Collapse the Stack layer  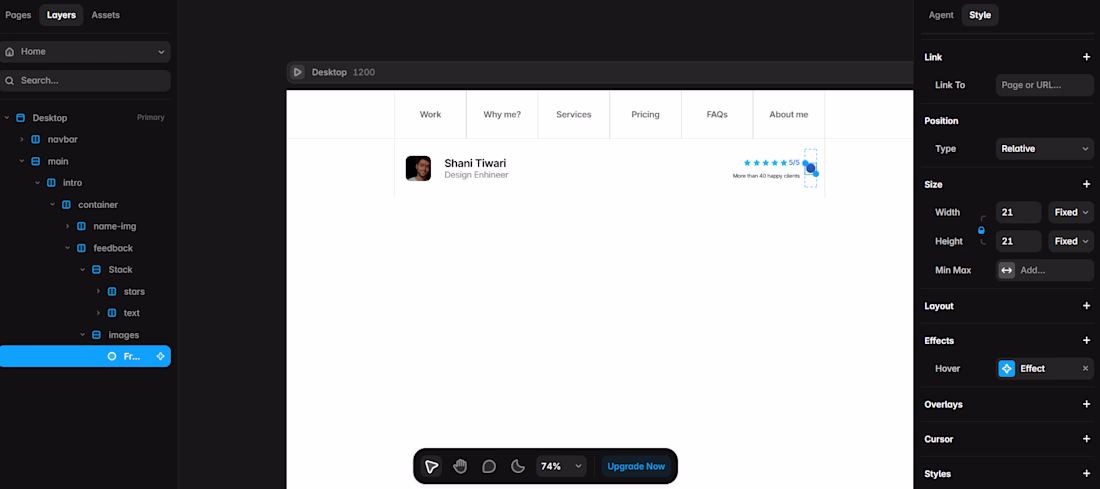coord(82,269)
